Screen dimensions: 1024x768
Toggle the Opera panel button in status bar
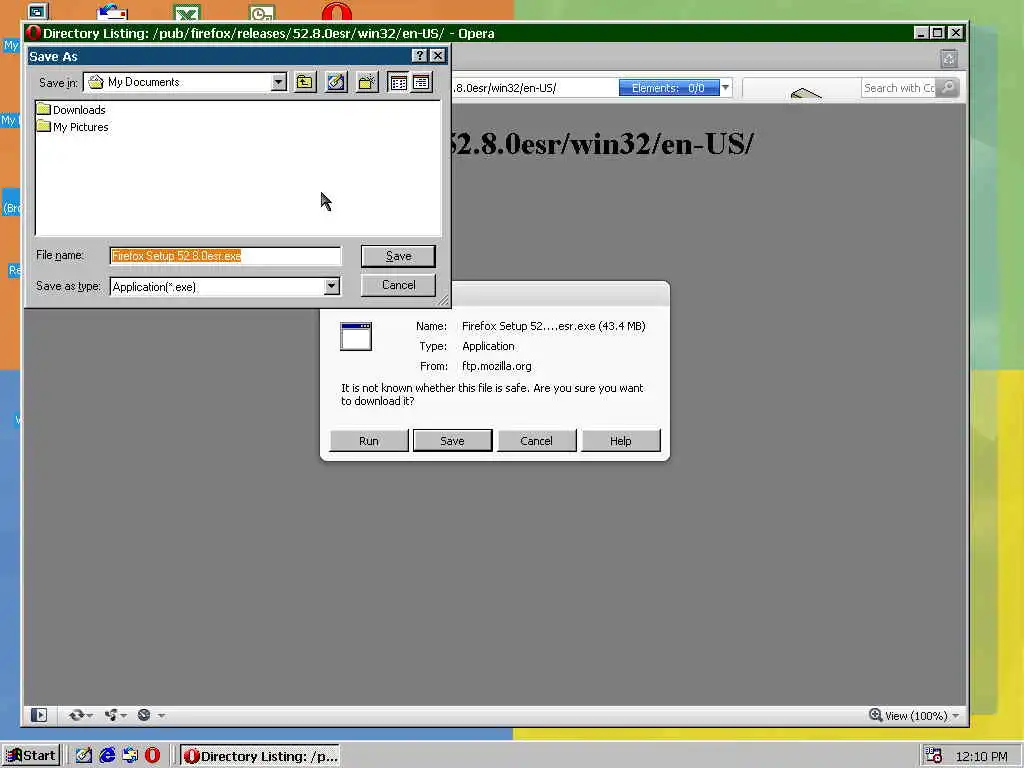pyautogui.click(x=39, y=715)
